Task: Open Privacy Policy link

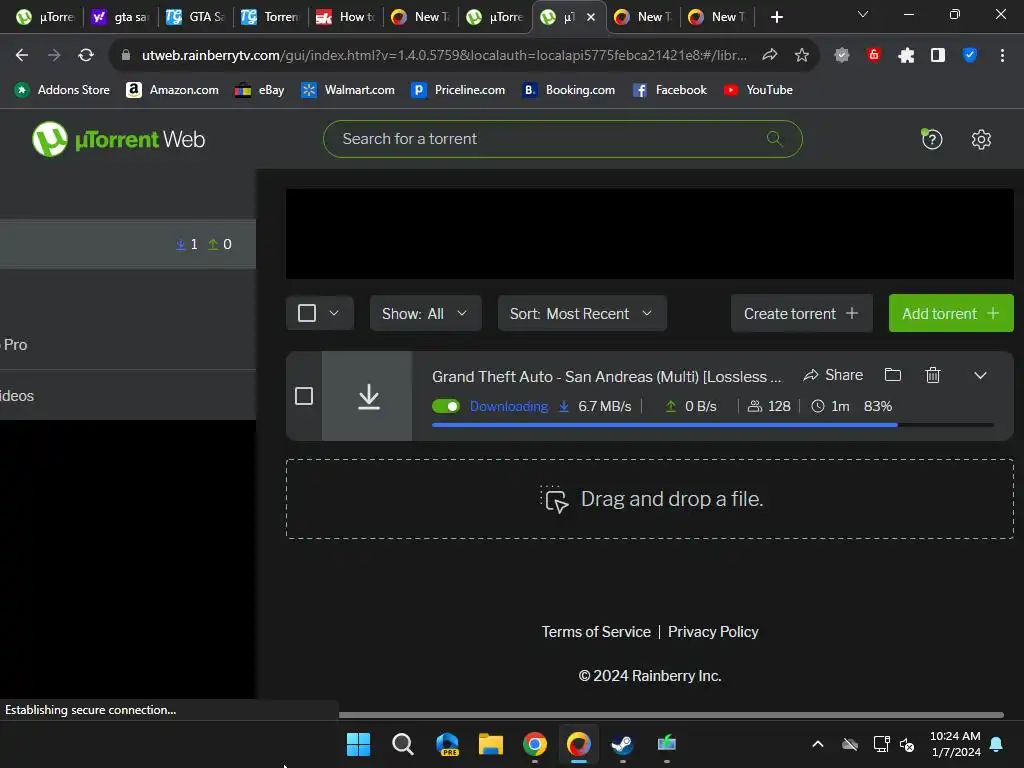Action: tap(712, 632)
